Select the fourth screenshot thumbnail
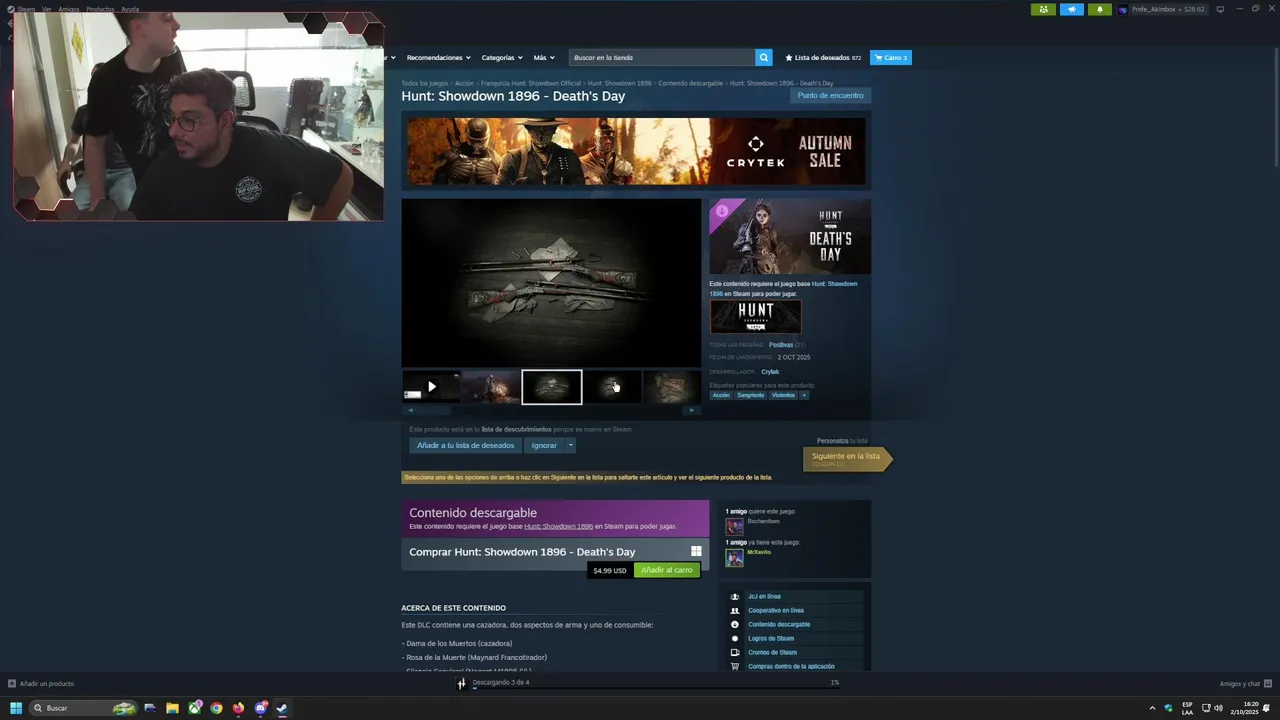The width and height of the screenshot is (1280, 720). (612, 387)
